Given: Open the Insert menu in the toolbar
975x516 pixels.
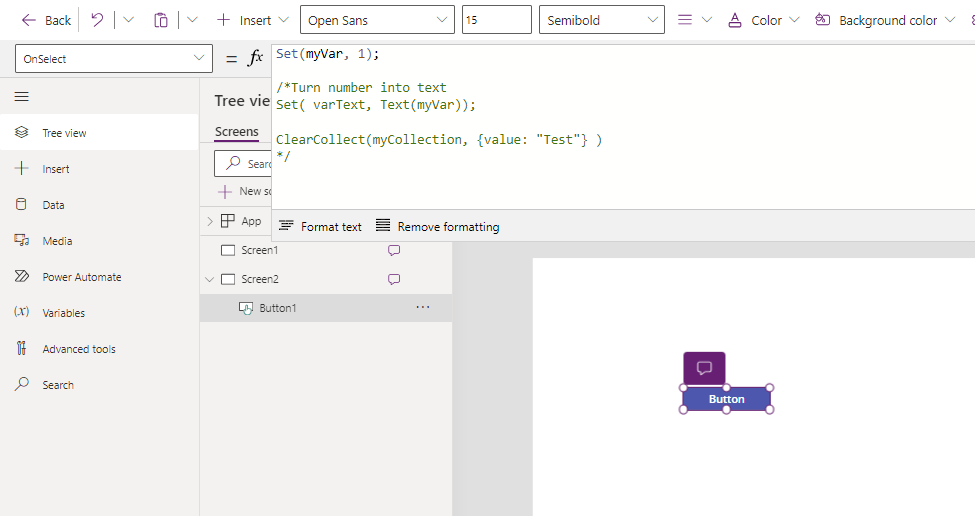Looking at the screenshot, I should [252, 21].
